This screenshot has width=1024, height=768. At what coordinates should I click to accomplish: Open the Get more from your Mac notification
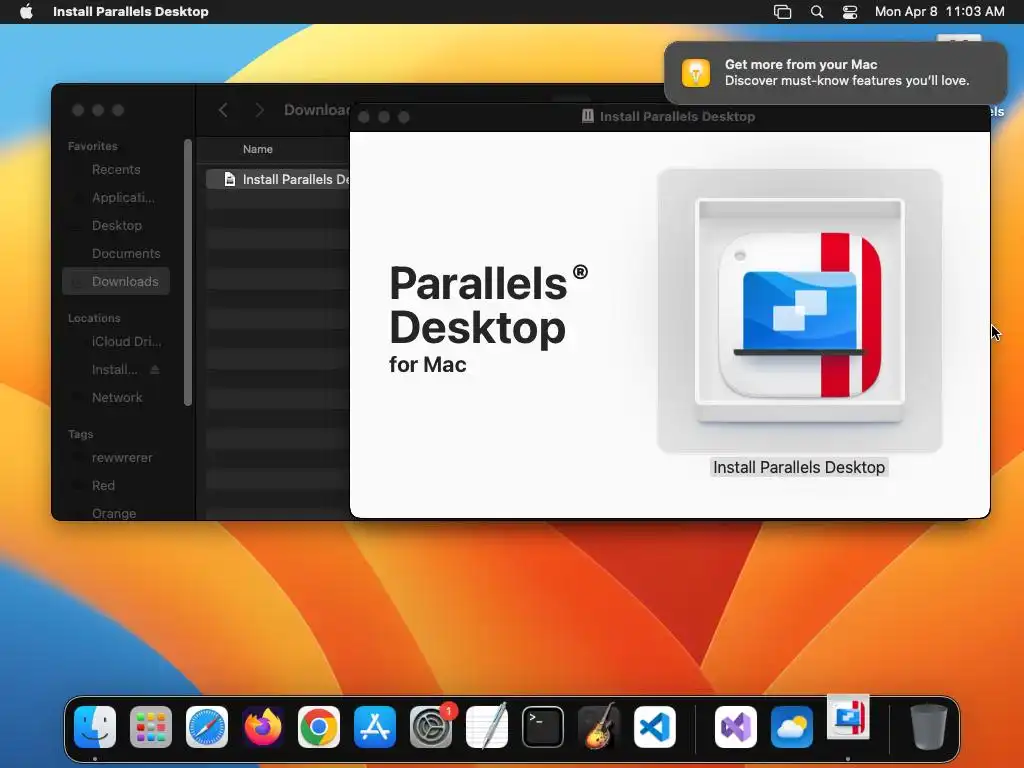835,72
